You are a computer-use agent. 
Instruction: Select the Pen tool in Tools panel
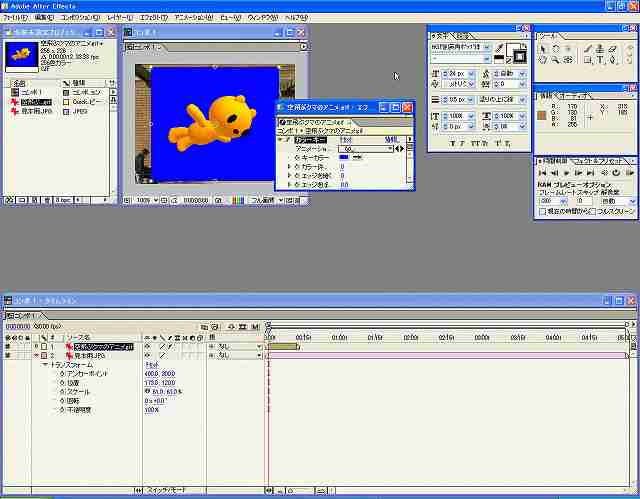[x=612, y=60]
